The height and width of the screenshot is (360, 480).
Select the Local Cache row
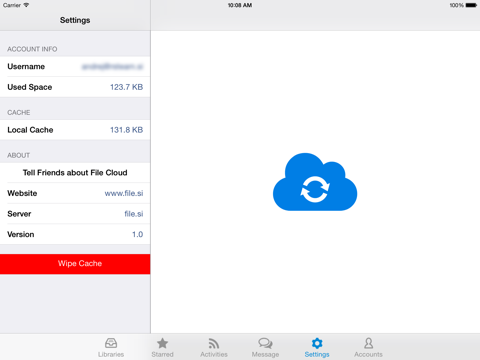point(75,130)
